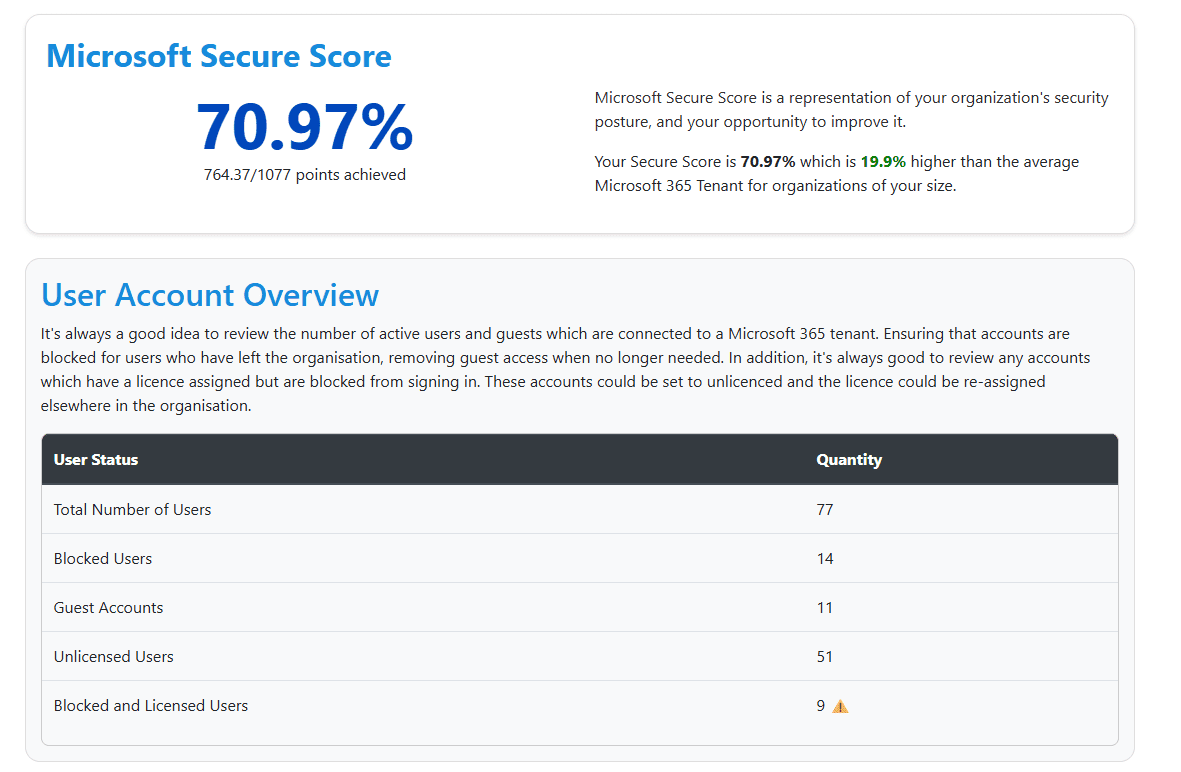Click the warning icon beside the 9 count
This screenshot has height=772, width=1181.
click(840, 706)
